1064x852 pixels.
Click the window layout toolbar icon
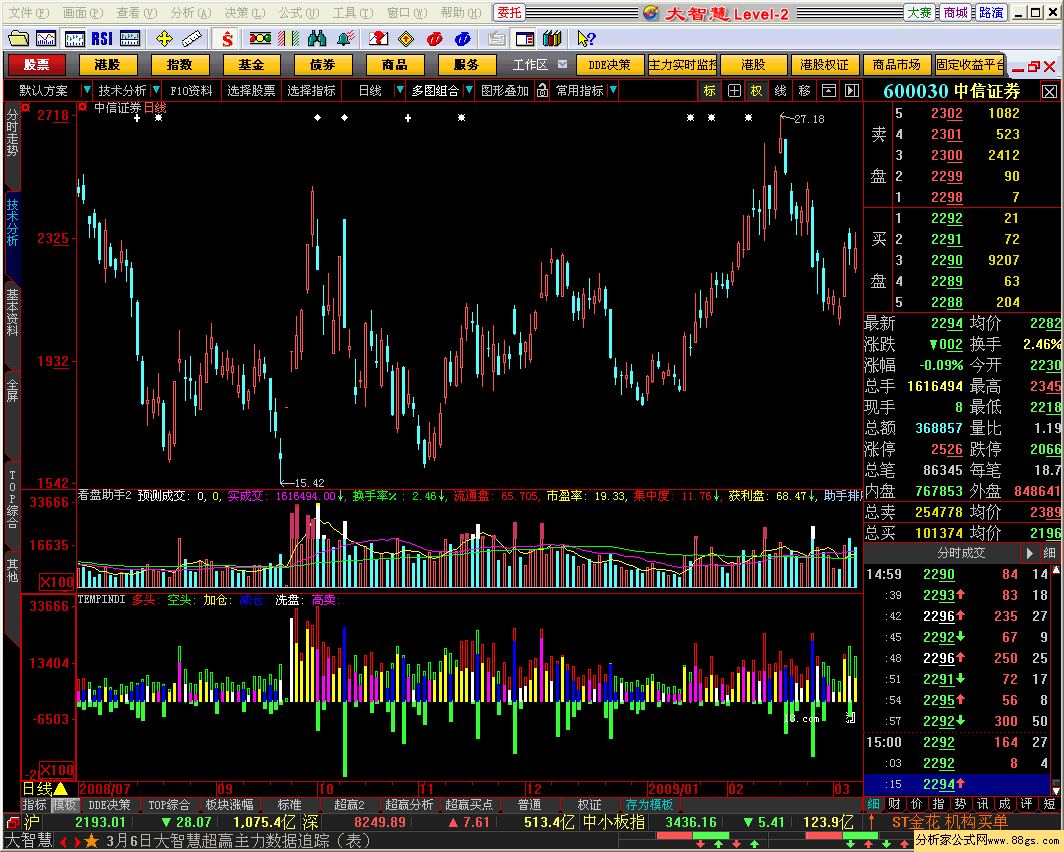(525, 39)
